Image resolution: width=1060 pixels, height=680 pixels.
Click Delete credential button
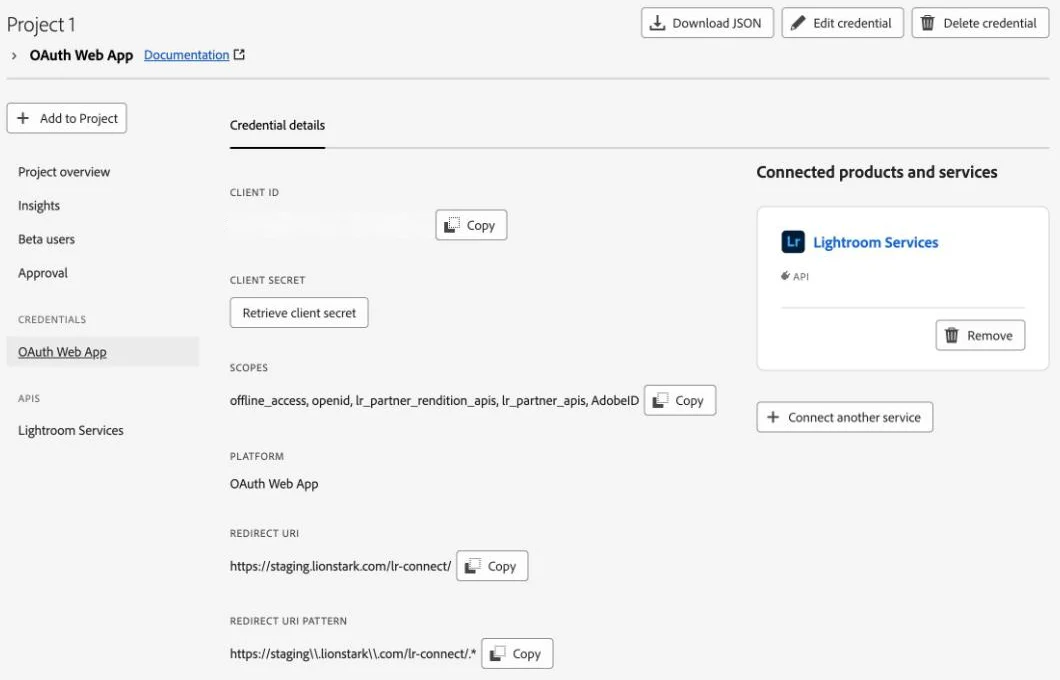click(980, 23)
